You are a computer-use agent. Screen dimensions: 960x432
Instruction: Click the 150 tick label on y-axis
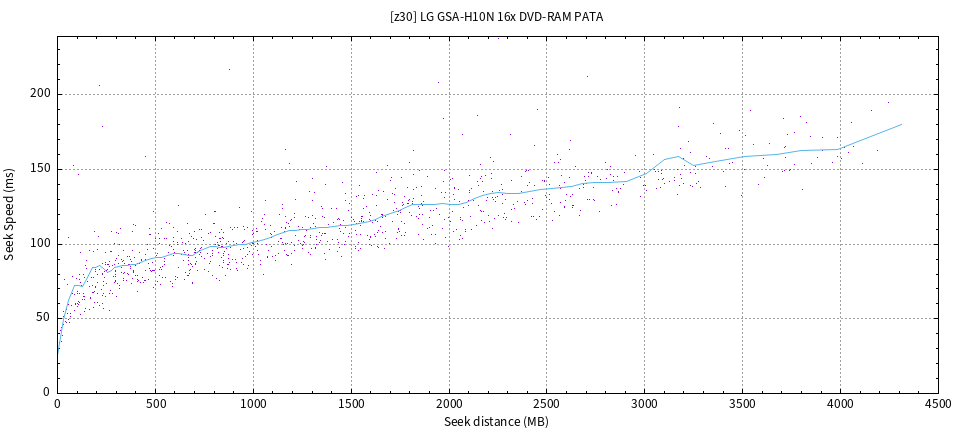39,169
